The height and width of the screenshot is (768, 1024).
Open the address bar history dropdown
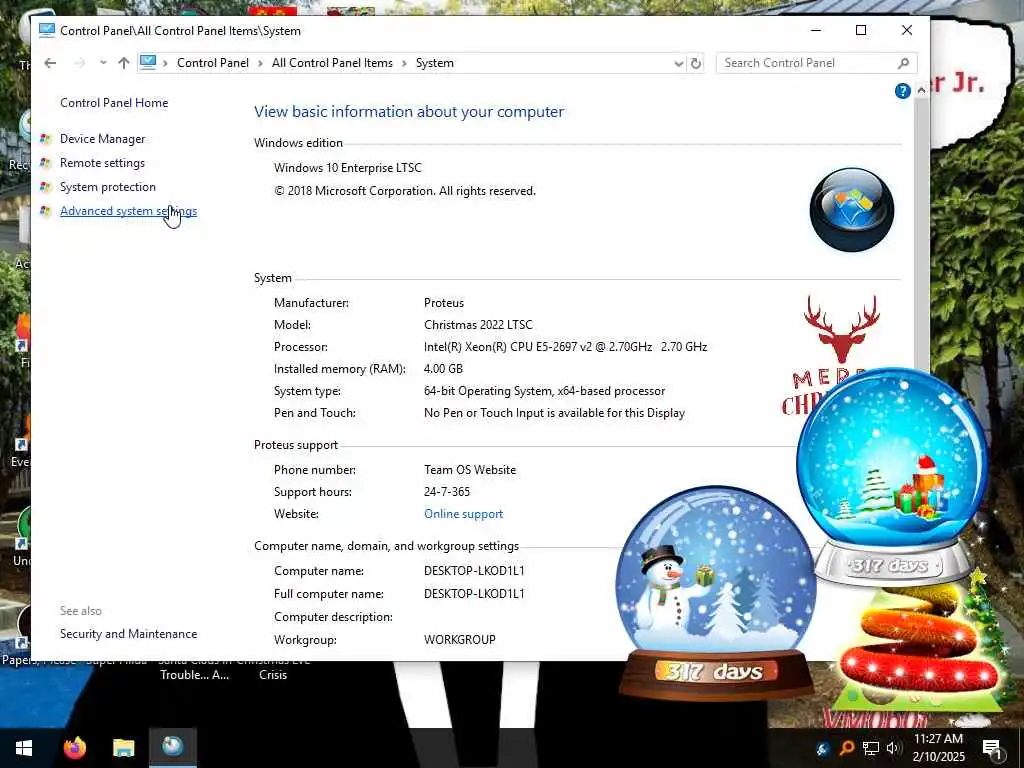click(679, 63)
